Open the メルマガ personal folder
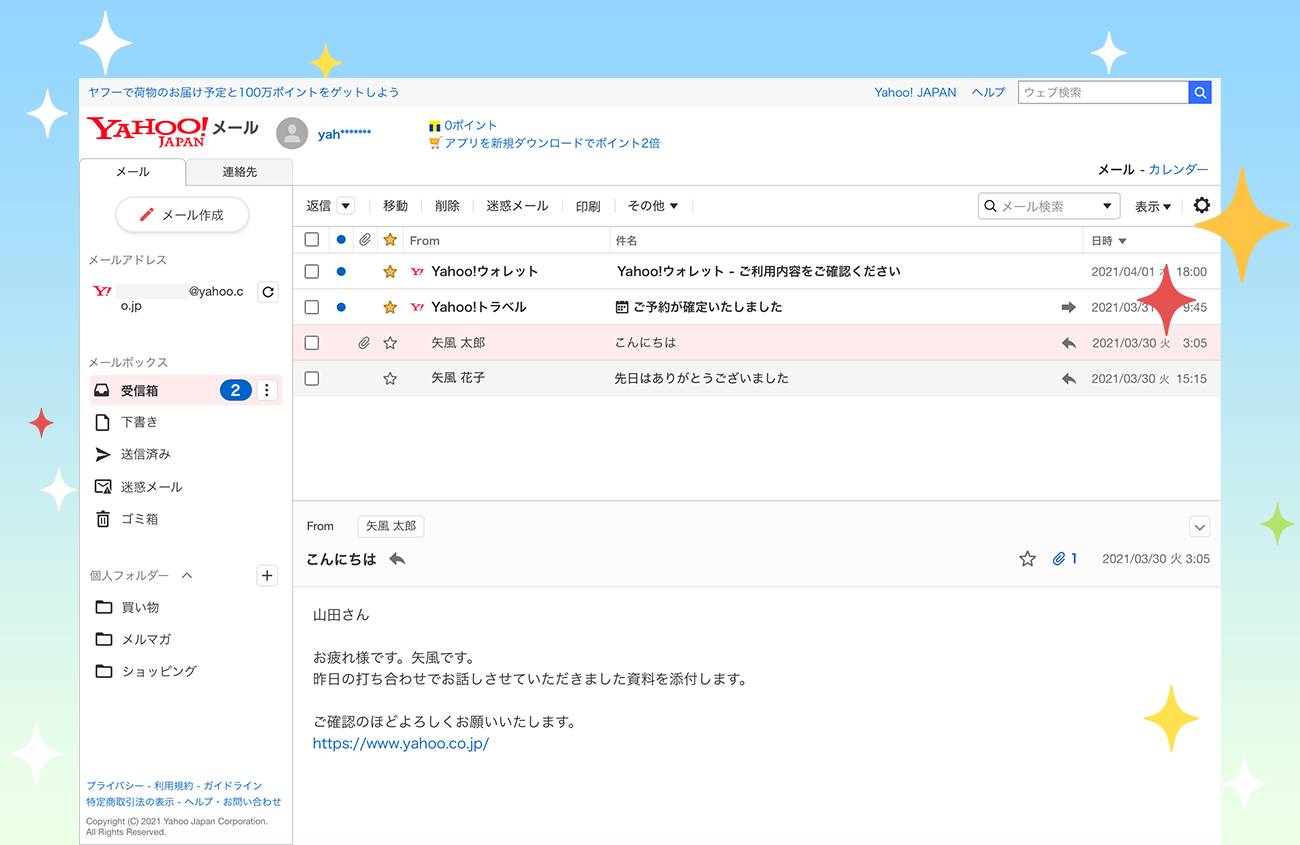Image resolution: width=1300 pixels, height=845 pixels. click(x=133, y=639)
